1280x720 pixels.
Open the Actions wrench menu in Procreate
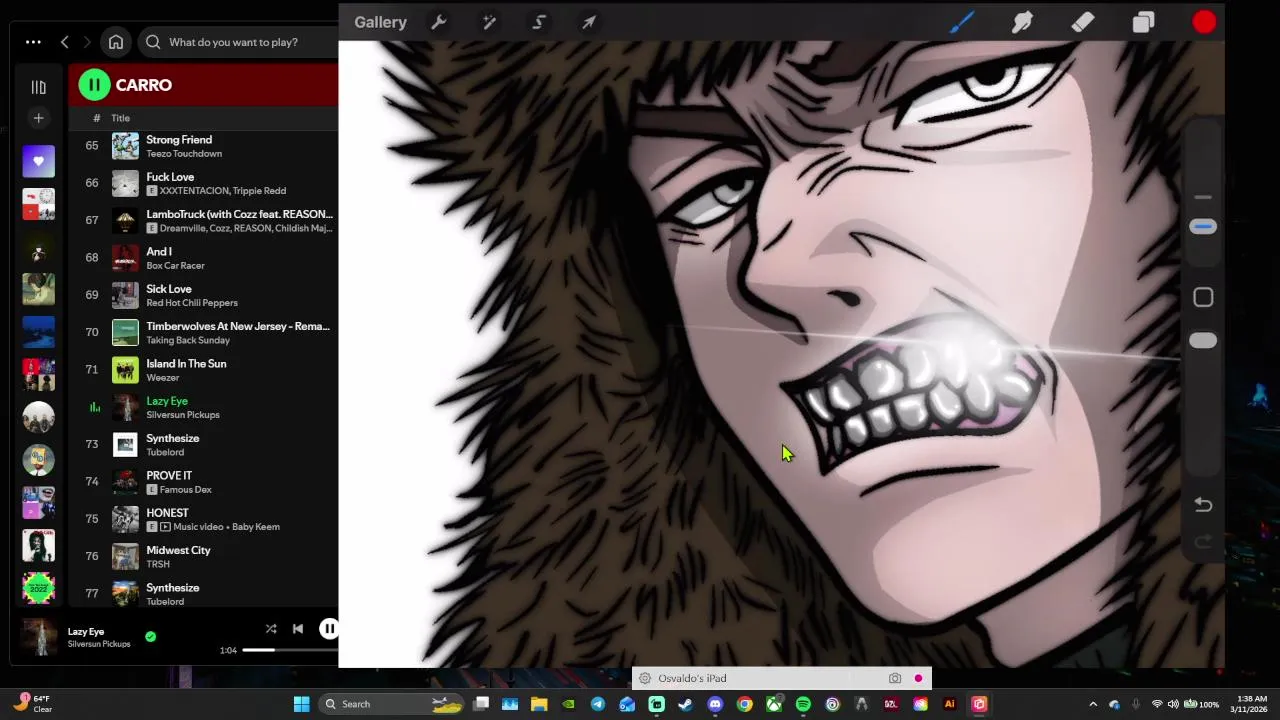[438, 22]
